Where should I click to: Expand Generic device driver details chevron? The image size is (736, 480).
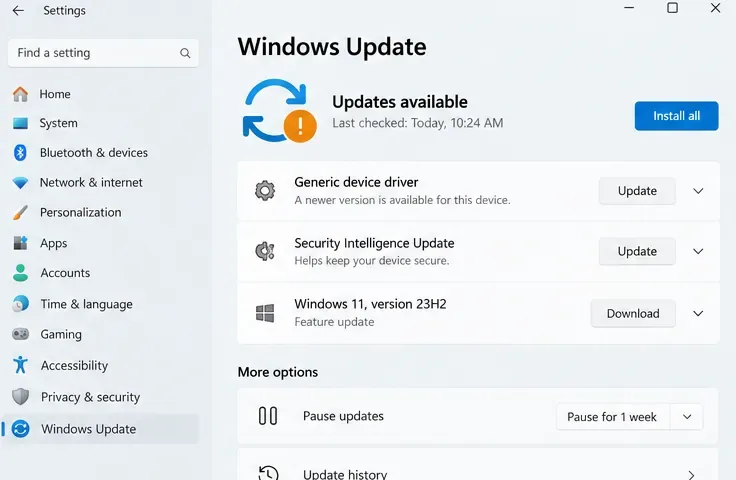click(698, 191)
